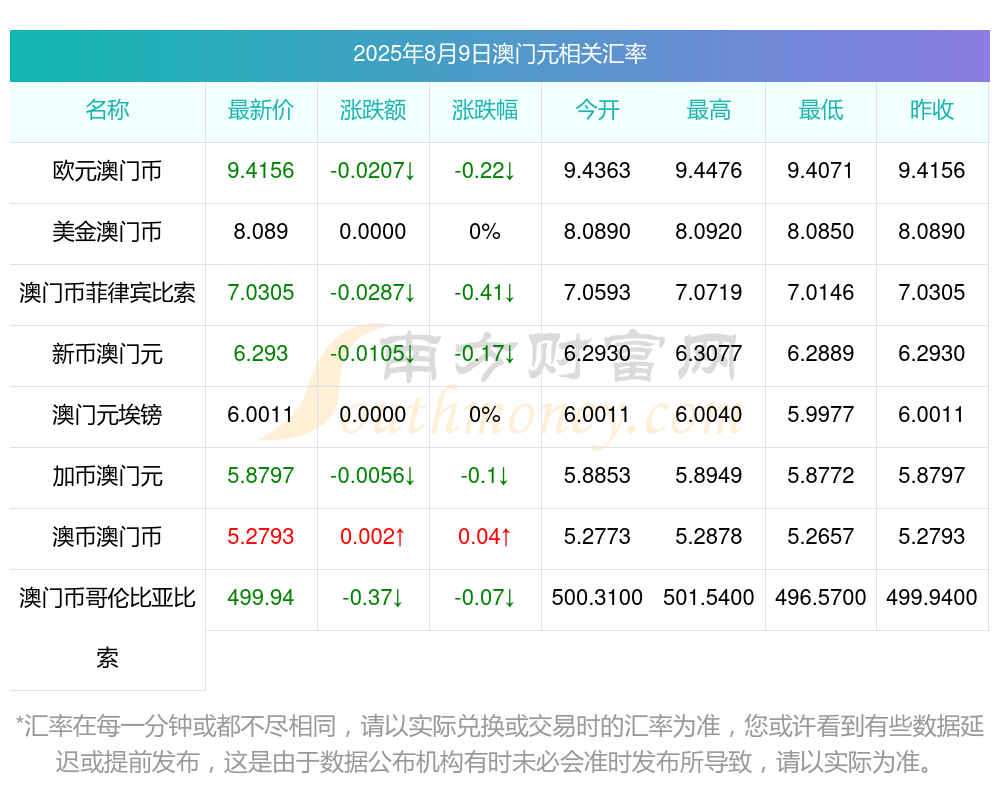
Task: Click the 美金澳门币 row name
Action: [107, 232]
